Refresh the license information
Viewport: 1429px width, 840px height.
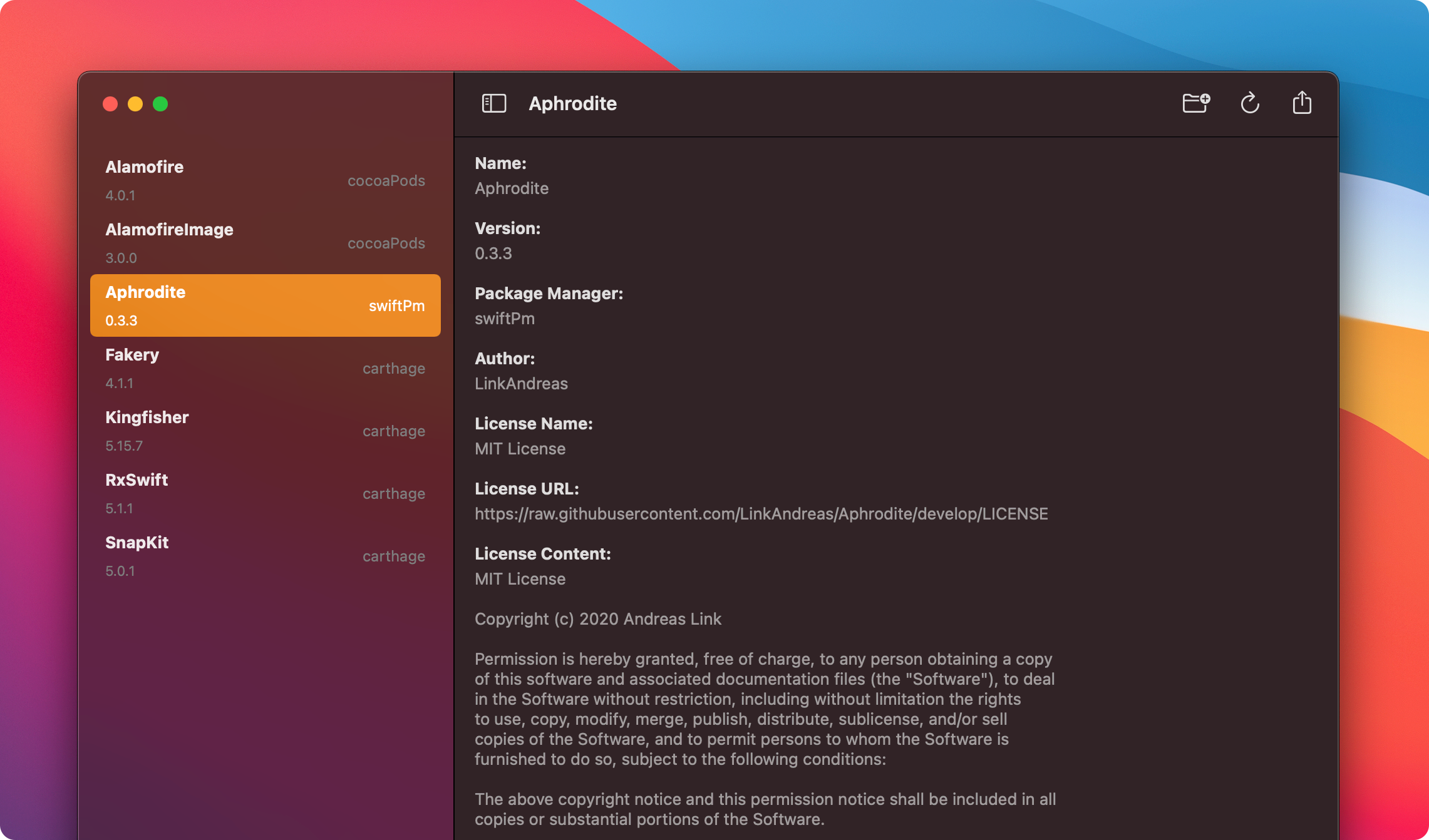[x=1250, y=103]
